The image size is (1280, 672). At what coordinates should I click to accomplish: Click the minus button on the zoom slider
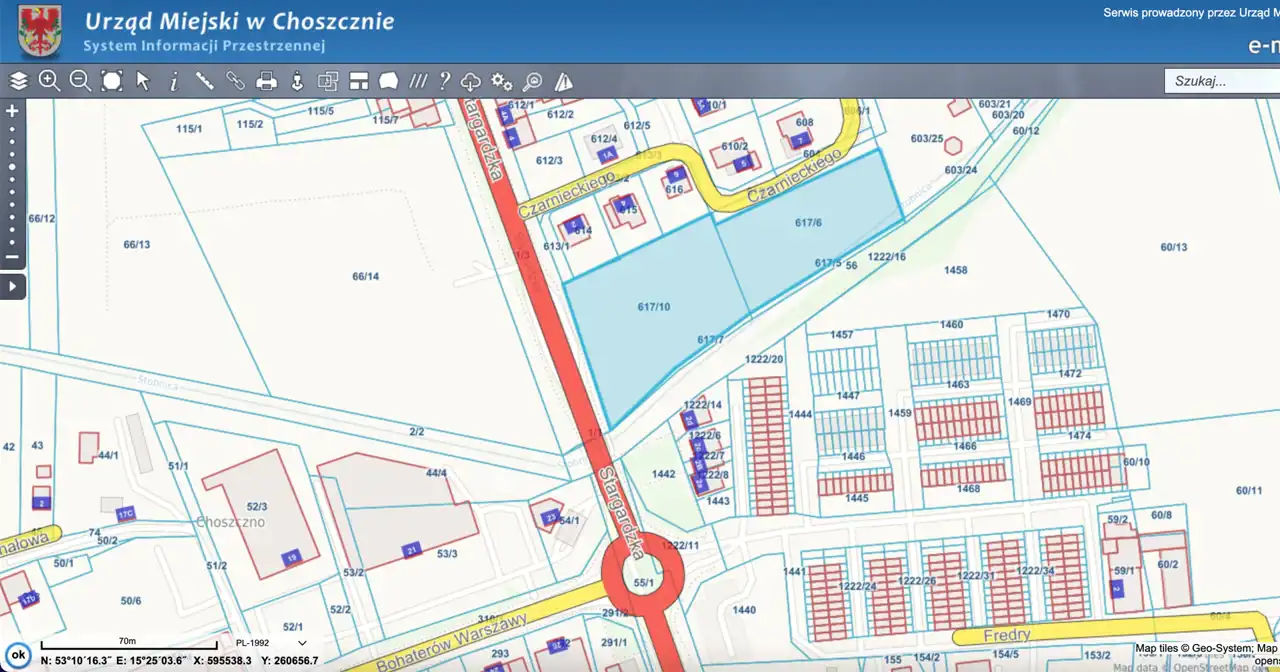click(13, 258)
